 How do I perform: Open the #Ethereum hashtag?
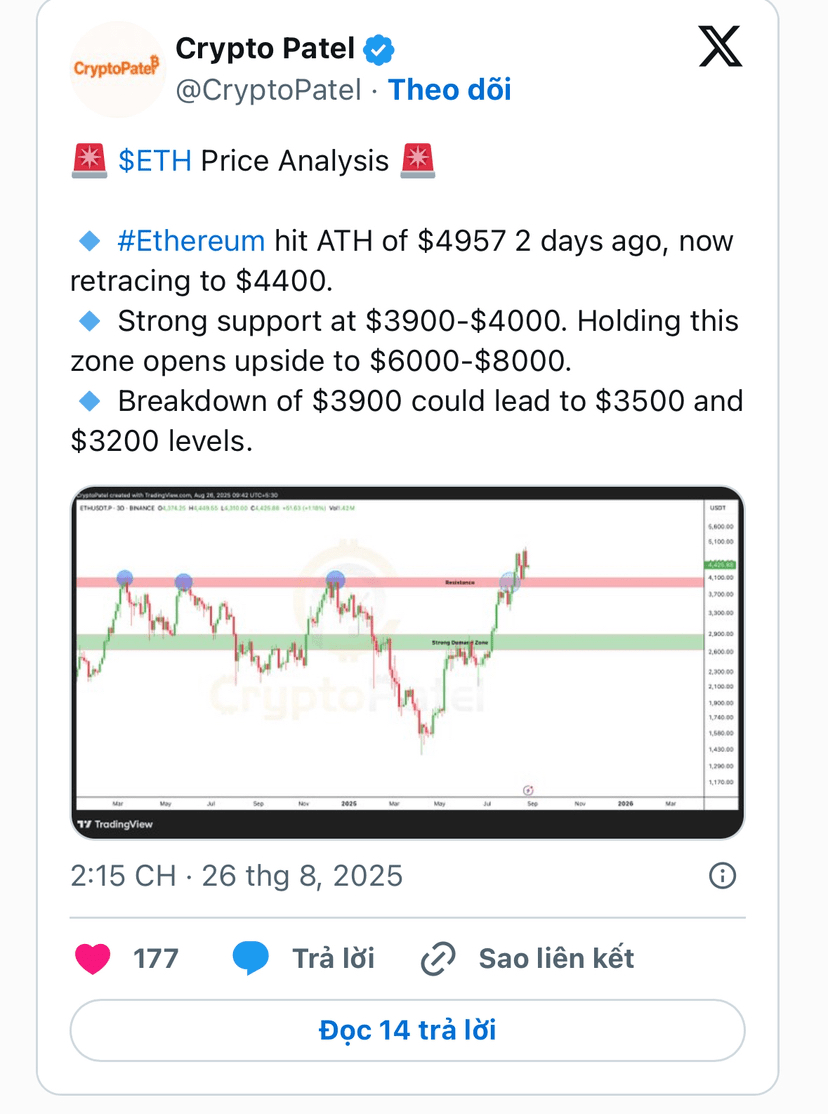pyautogui.click(x=191, y=241)
